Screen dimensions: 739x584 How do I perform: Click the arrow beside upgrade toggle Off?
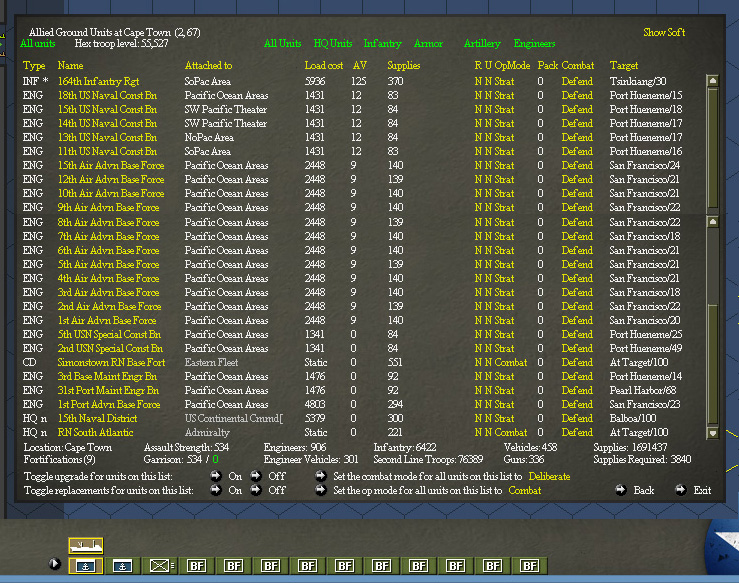256,476
